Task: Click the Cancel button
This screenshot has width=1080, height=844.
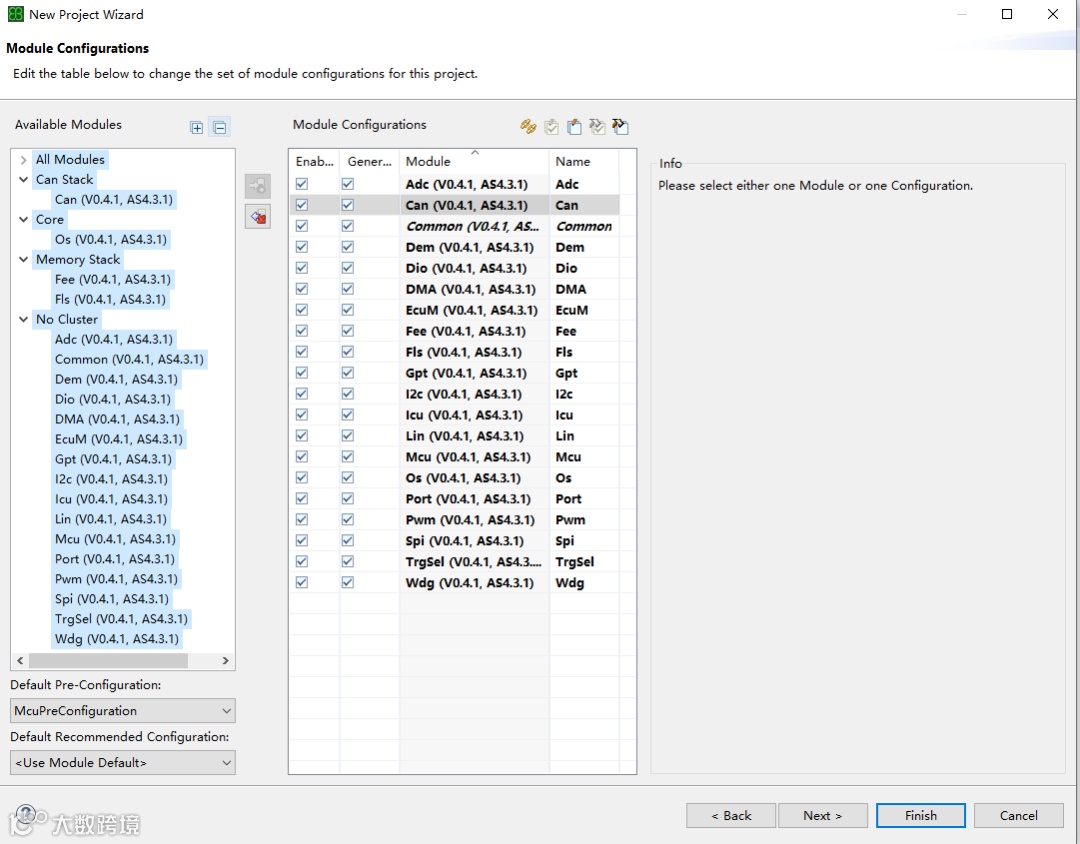Action: tap(1019, 815)
